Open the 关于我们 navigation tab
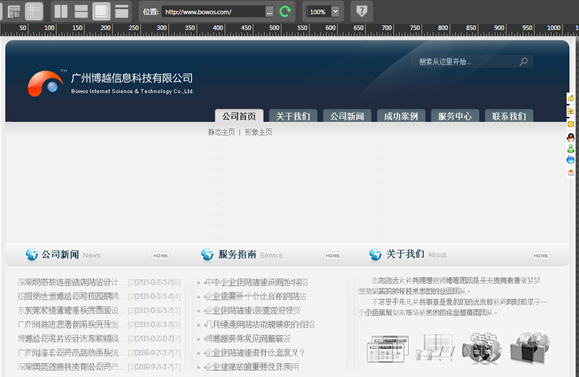The height and width of the screenshot is (377, 579). pyautogui.click(x=293, y=116)
